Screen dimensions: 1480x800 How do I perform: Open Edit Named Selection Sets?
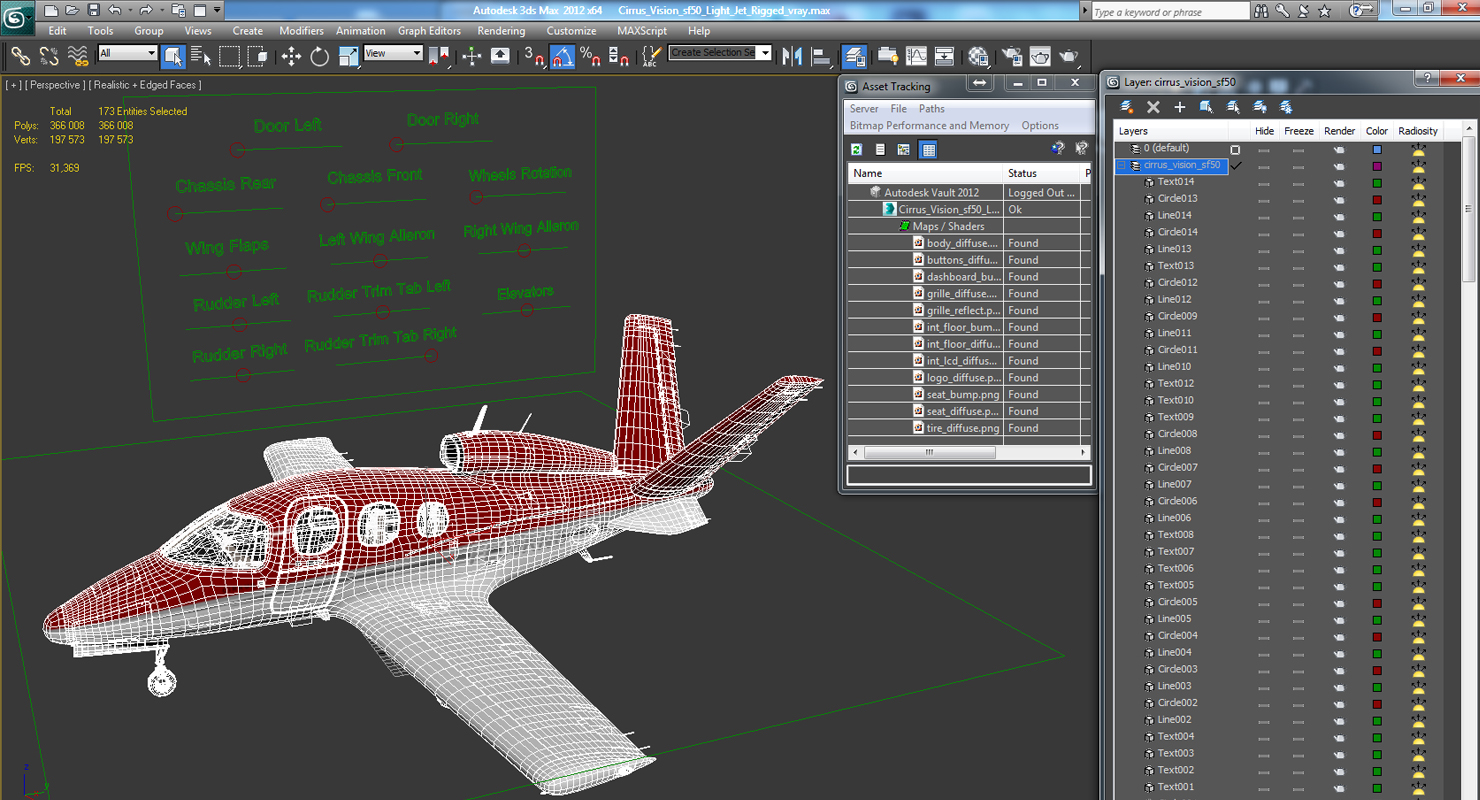point(650,56)
